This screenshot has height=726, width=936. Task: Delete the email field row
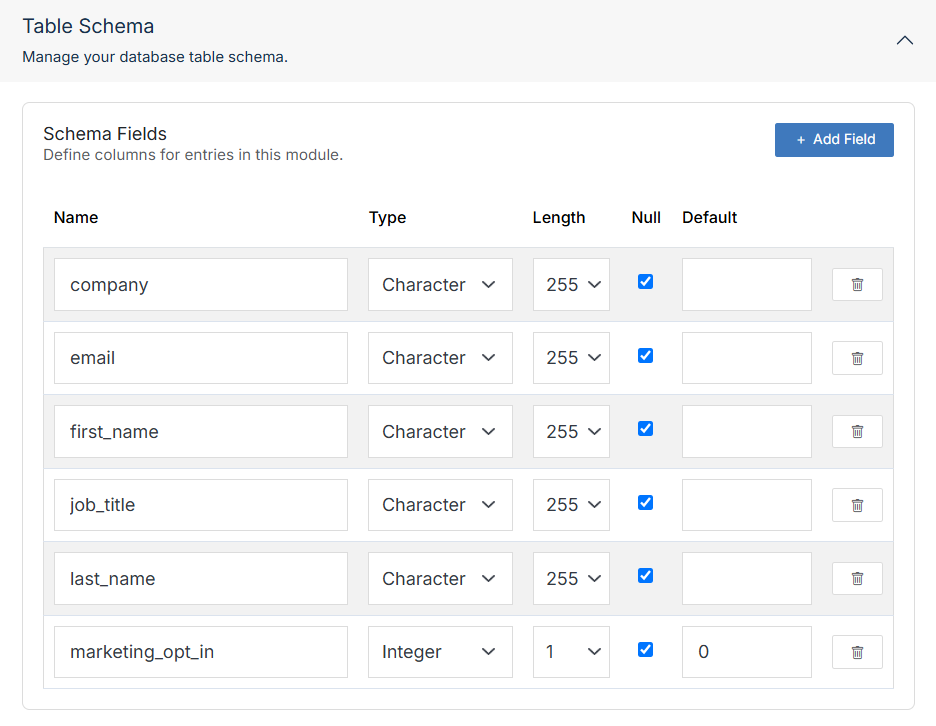pos(857,358)
